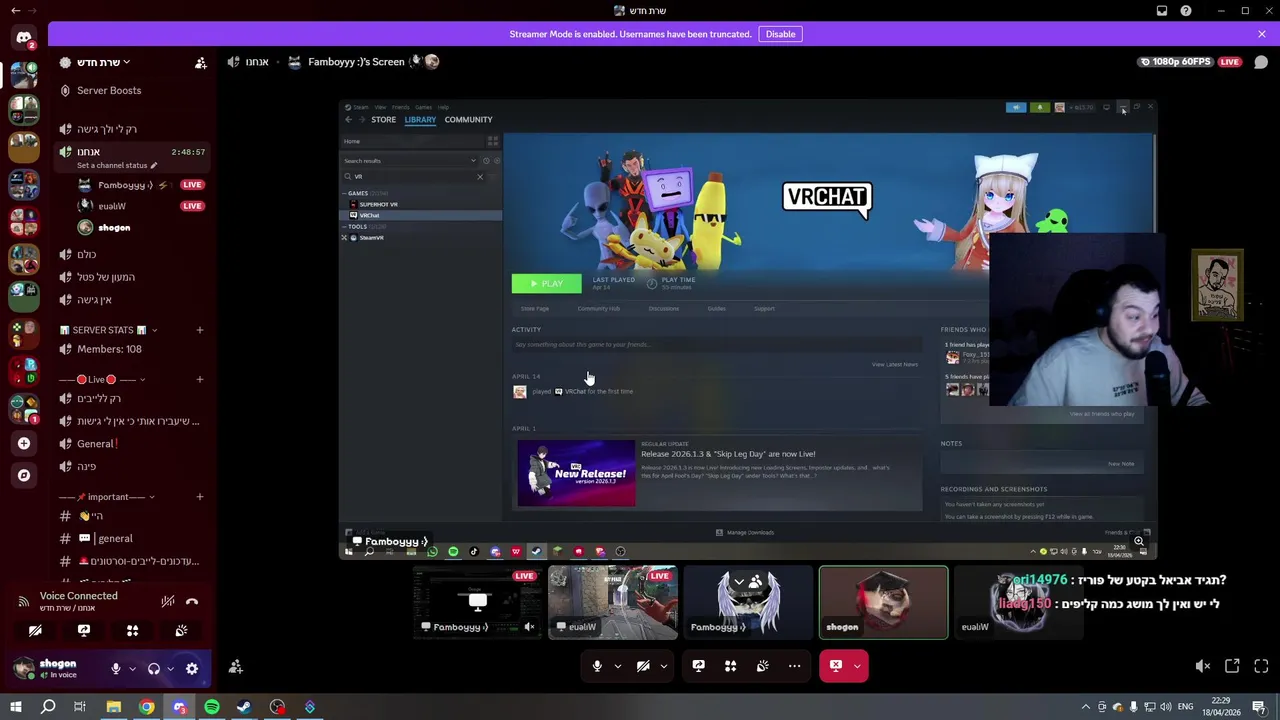
Task: Open soundboard from voice panel
Action: pos(181,631)
